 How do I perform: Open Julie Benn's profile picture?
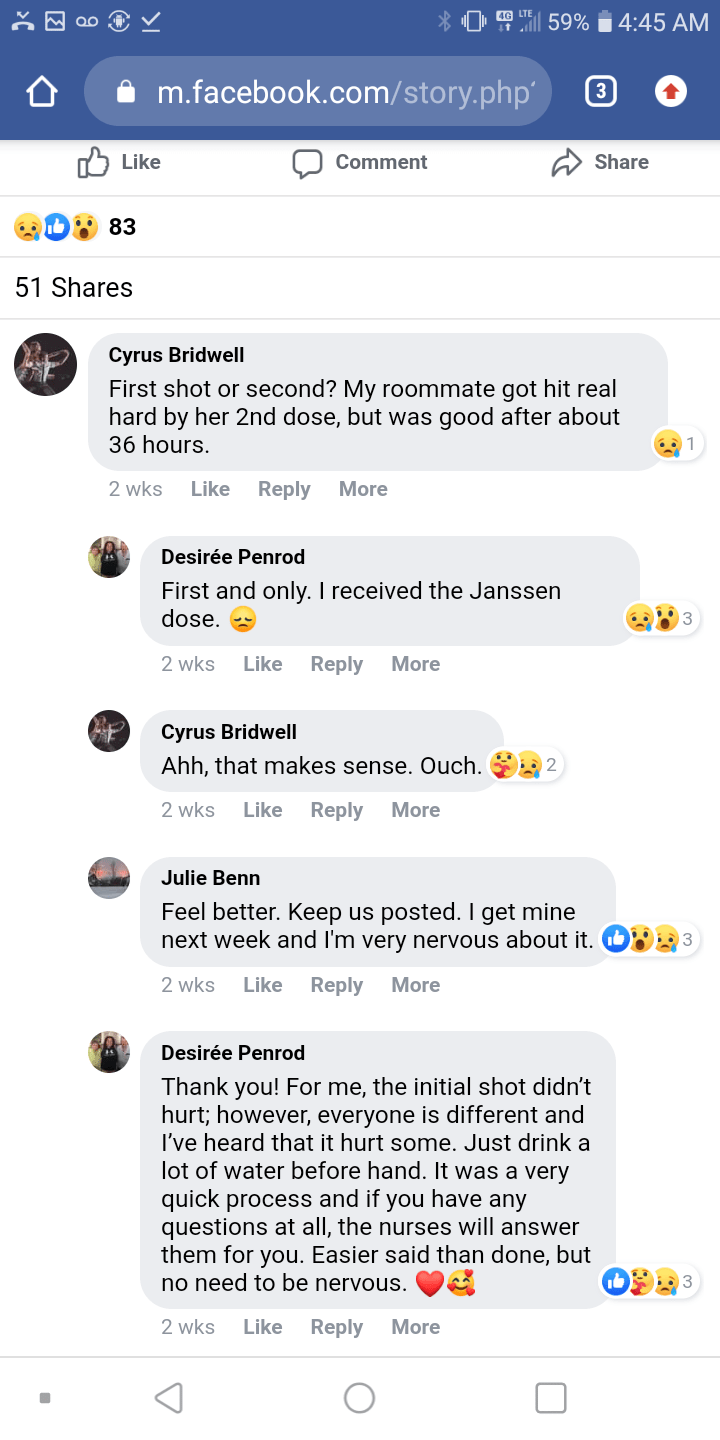click(x=109, y=878)
